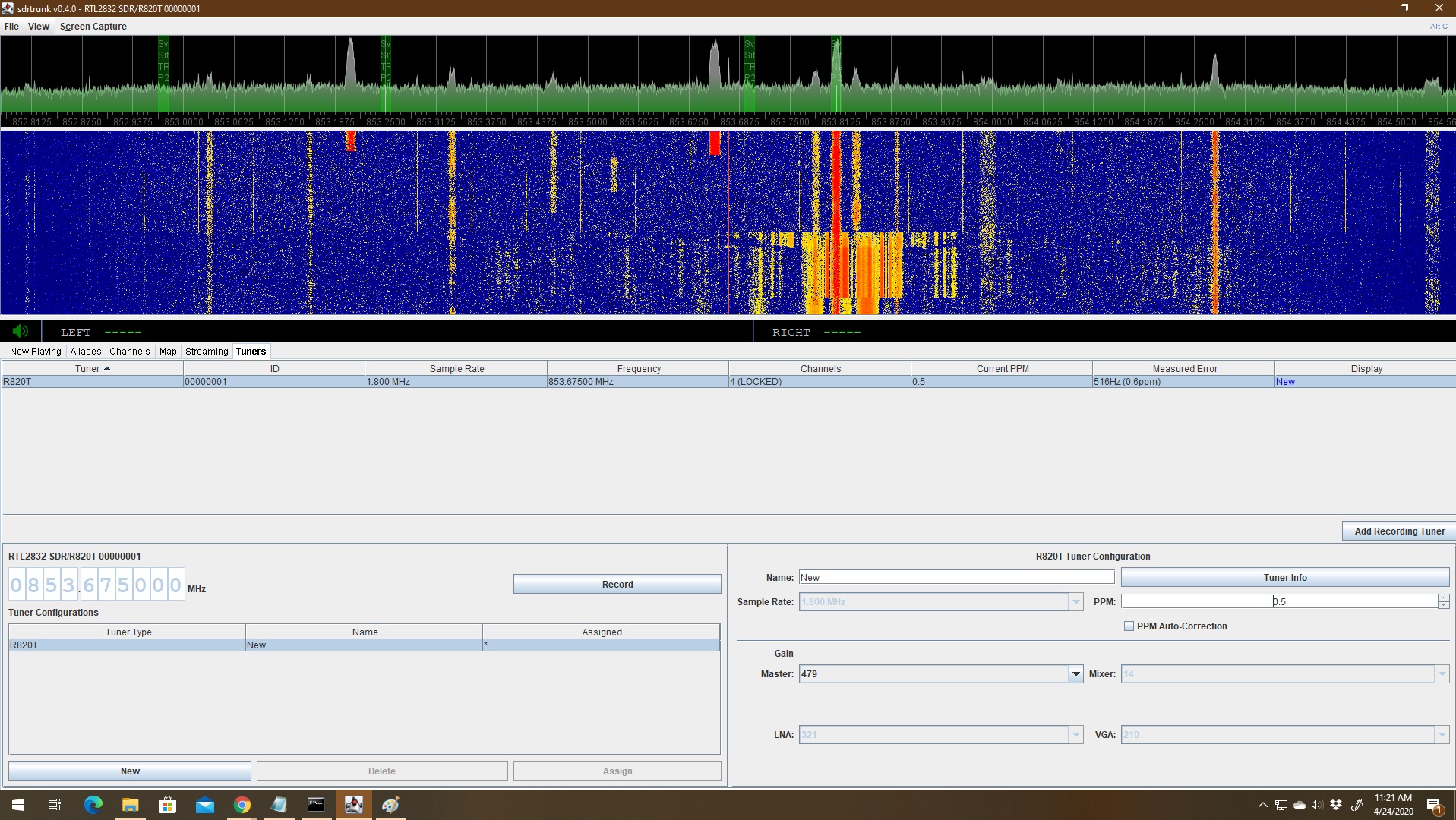The width and height of the screenshot is (1456, 820).
Task: Click the Dropbox icon in the system tray
Action: (1336, 804)
